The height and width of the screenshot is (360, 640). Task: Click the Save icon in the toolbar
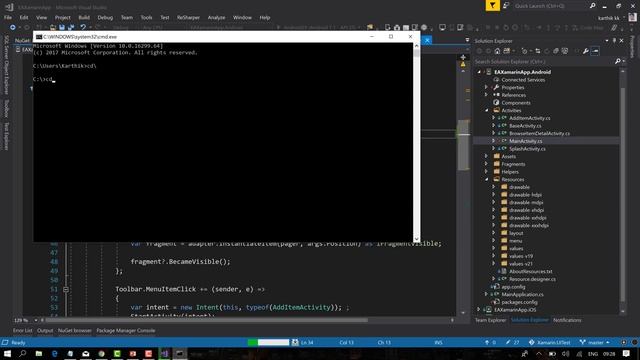(x=62, y=27)
